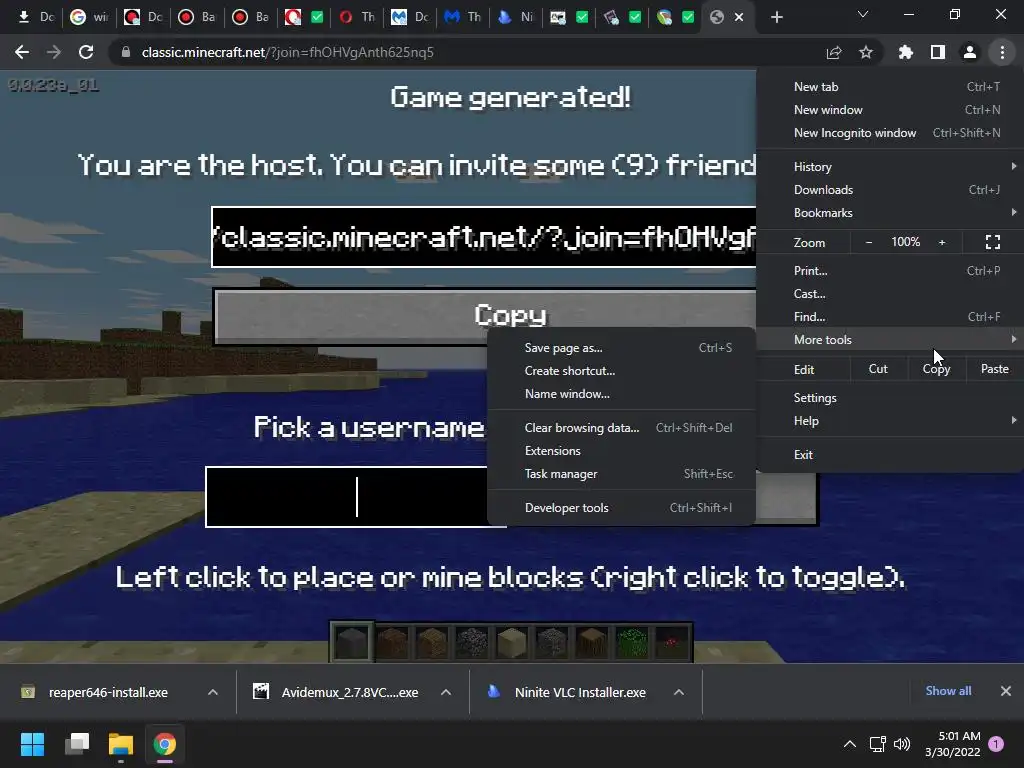Image resolution: width=1024 pixels, height=768 pixels.
Task: Select the red flower in hotbar
Action: pos(671,642)
